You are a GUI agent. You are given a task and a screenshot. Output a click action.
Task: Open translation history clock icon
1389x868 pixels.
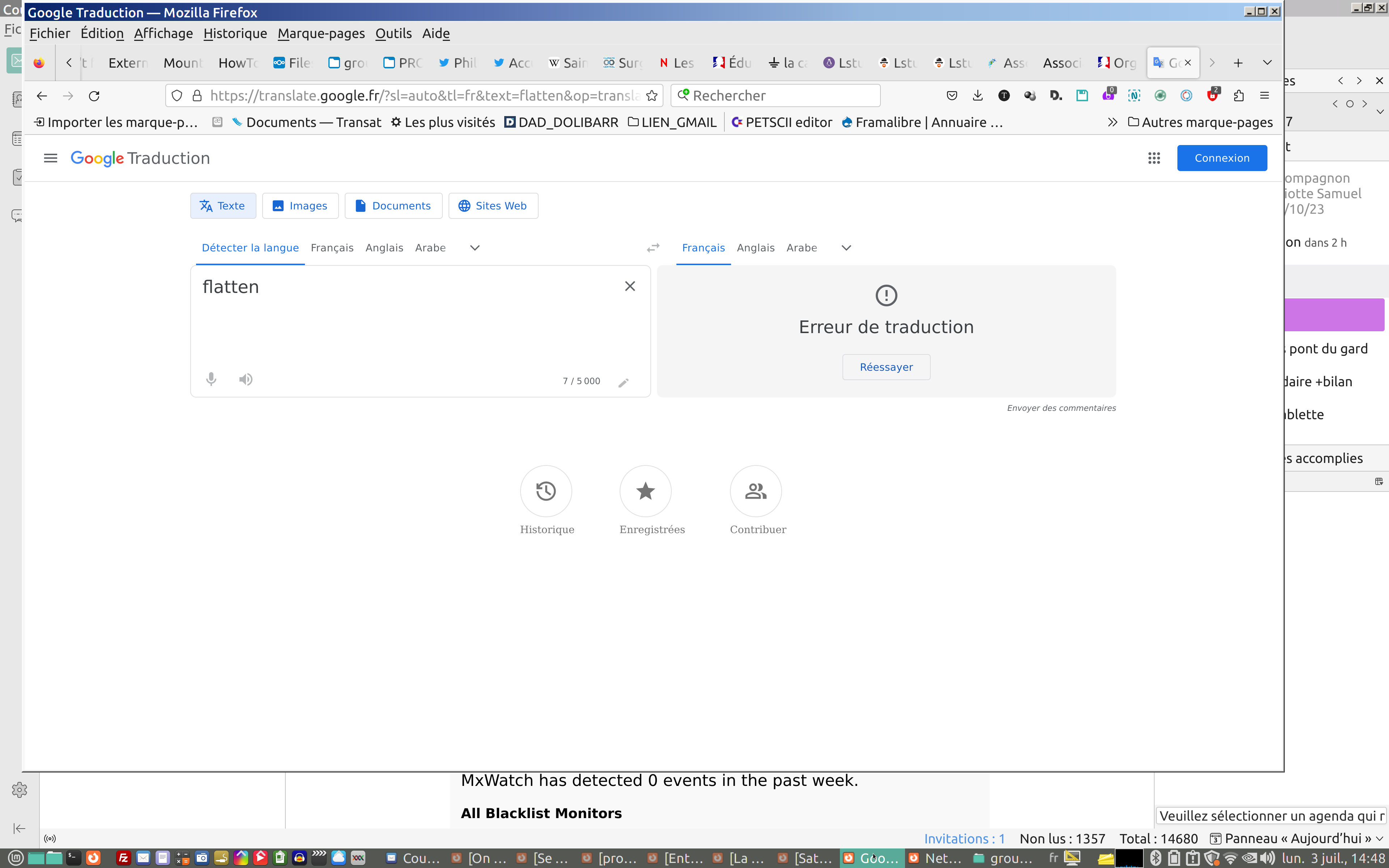point(546,491)
